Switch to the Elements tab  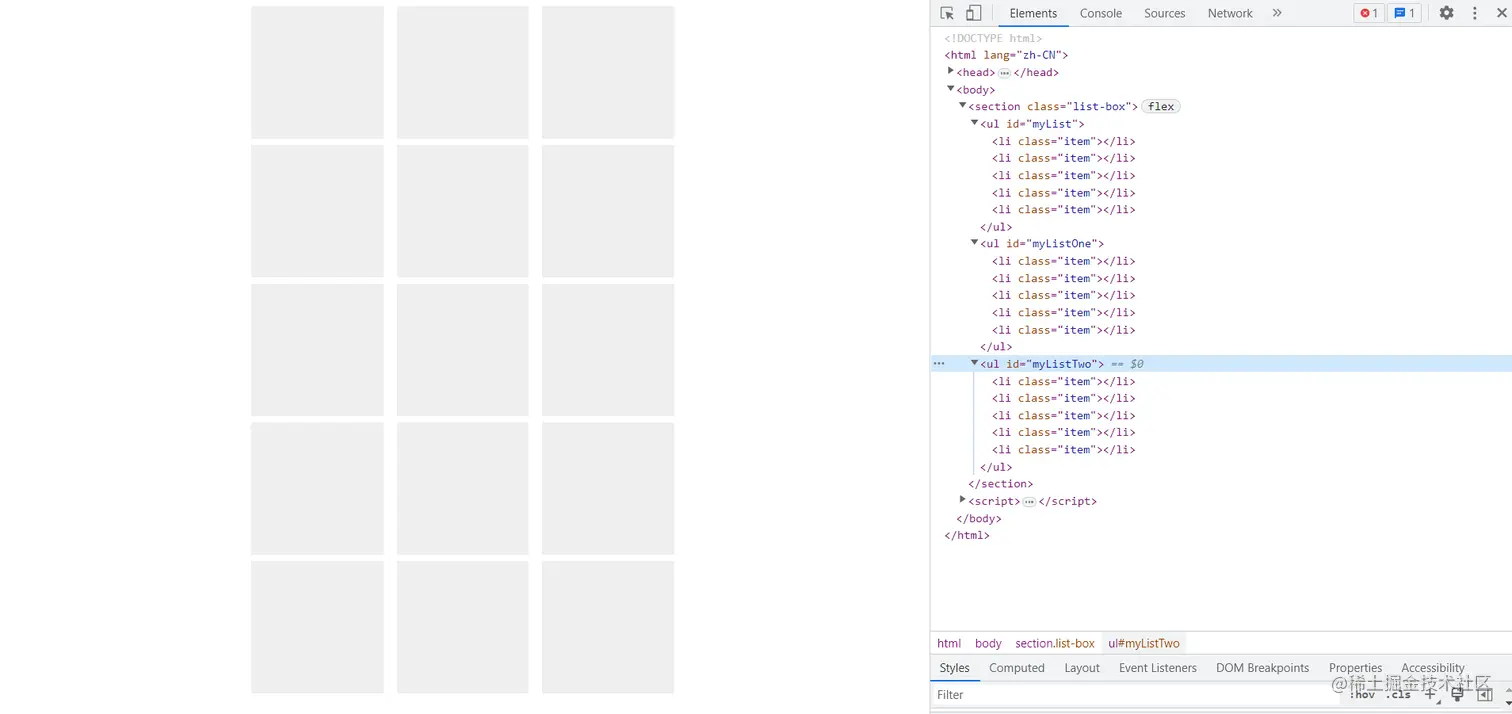pyautogui.click(x=1033, y=13)
